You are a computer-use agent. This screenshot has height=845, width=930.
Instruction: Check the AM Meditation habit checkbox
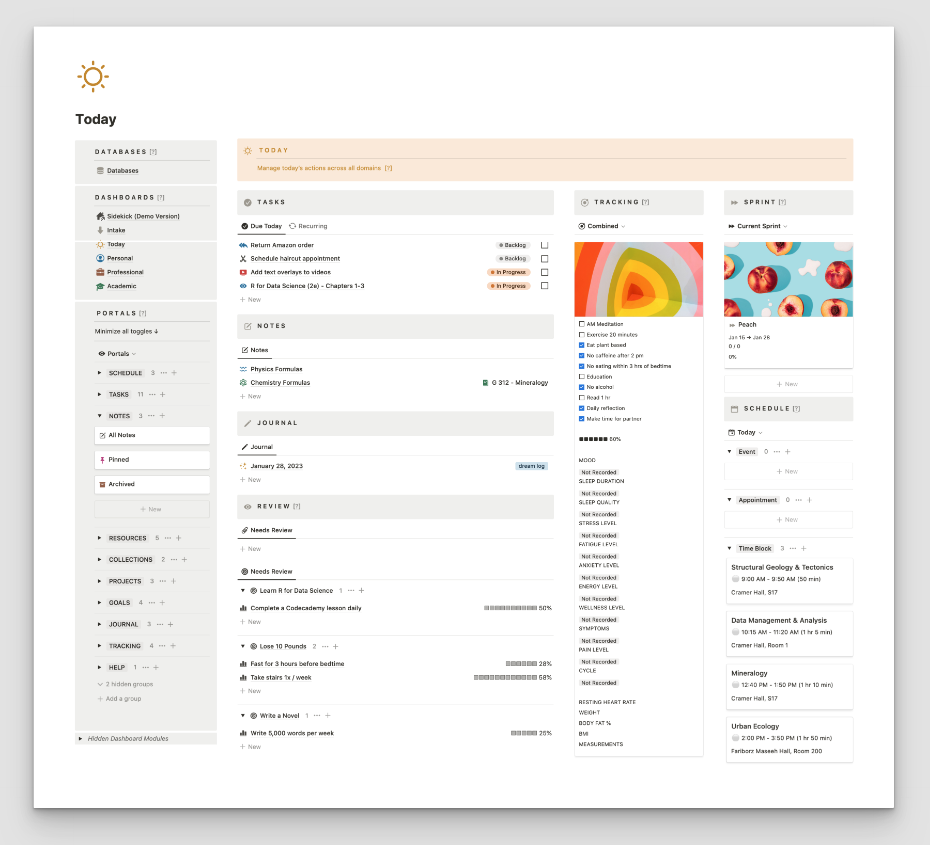click(x=580, y=323)
